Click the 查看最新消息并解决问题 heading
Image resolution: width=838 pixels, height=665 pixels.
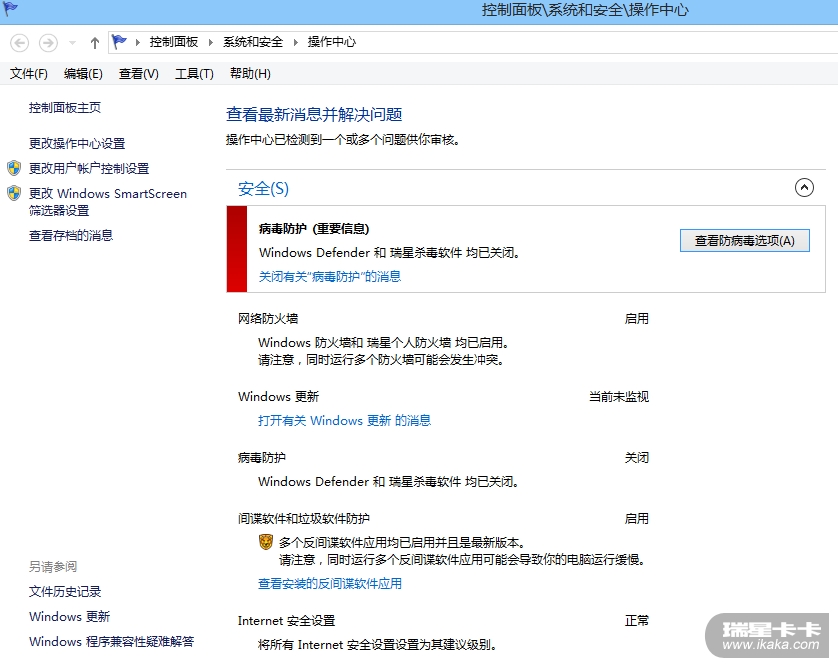click(314, 114)
